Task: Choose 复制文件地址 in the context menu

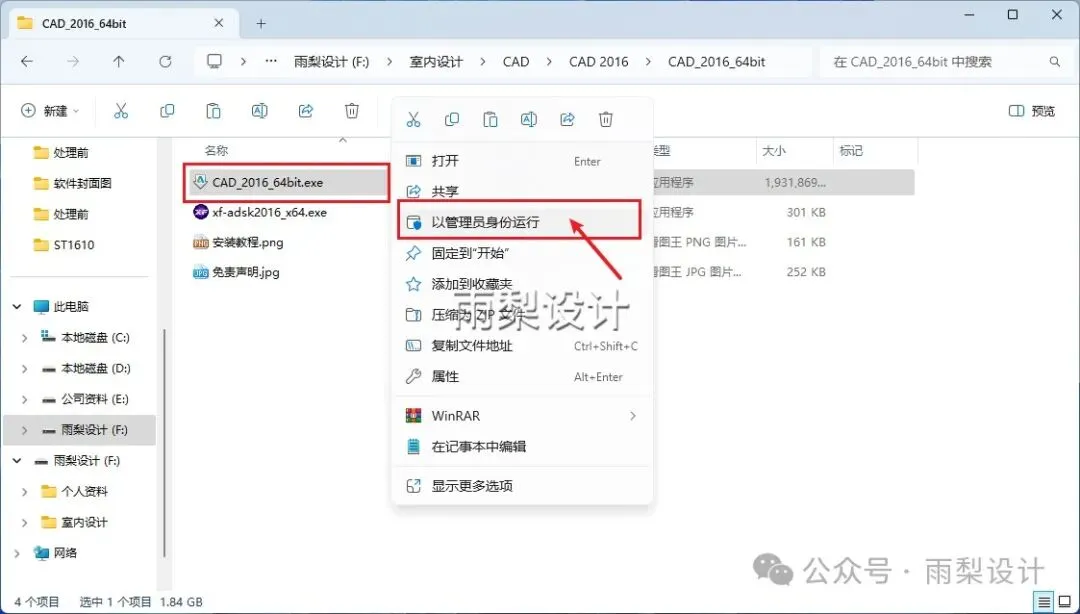Action: coord(522,345)
